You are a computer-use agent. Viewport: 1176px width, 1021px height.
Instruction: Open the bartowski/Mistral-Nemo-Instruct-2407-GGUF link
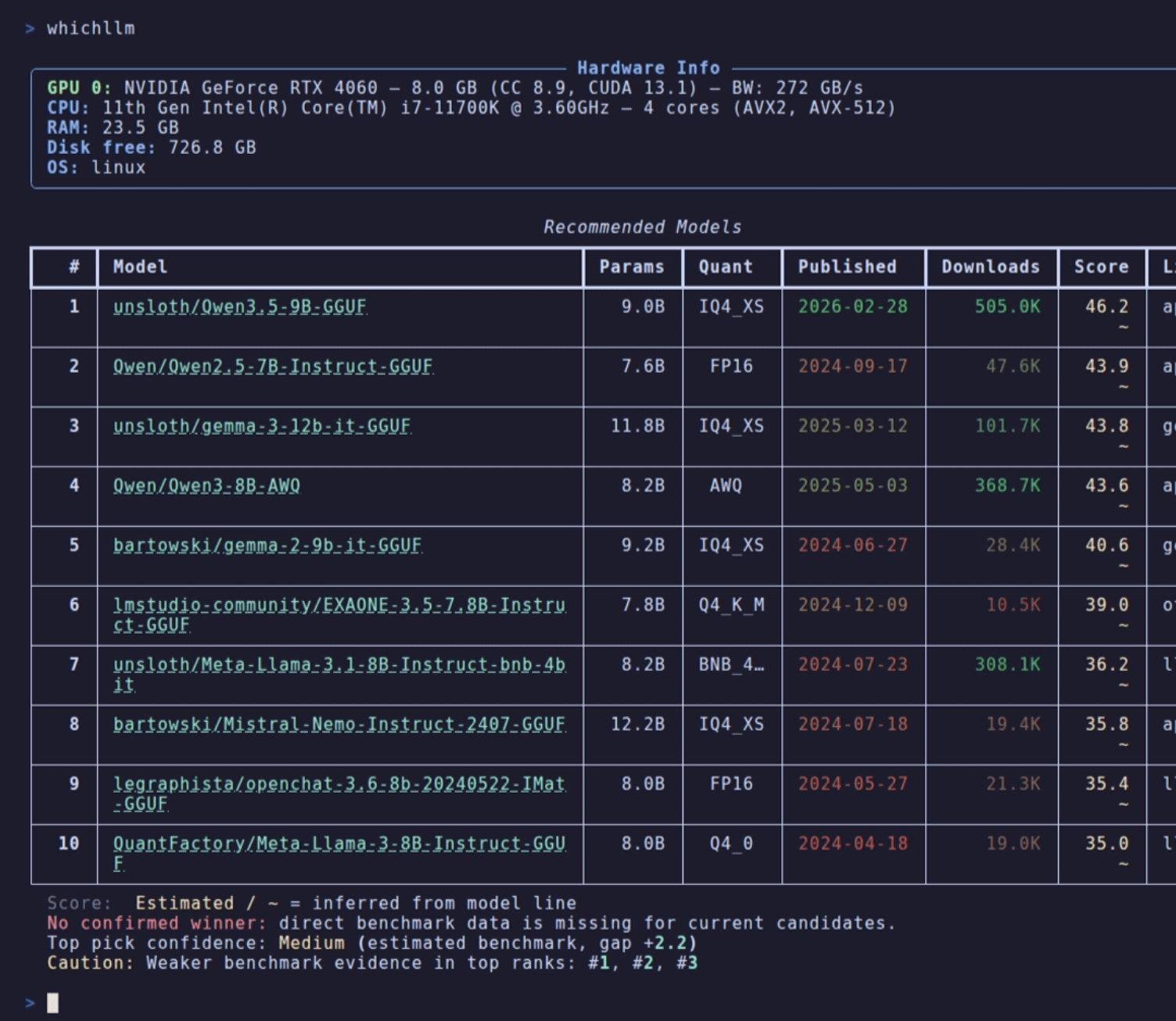(339, 724)
